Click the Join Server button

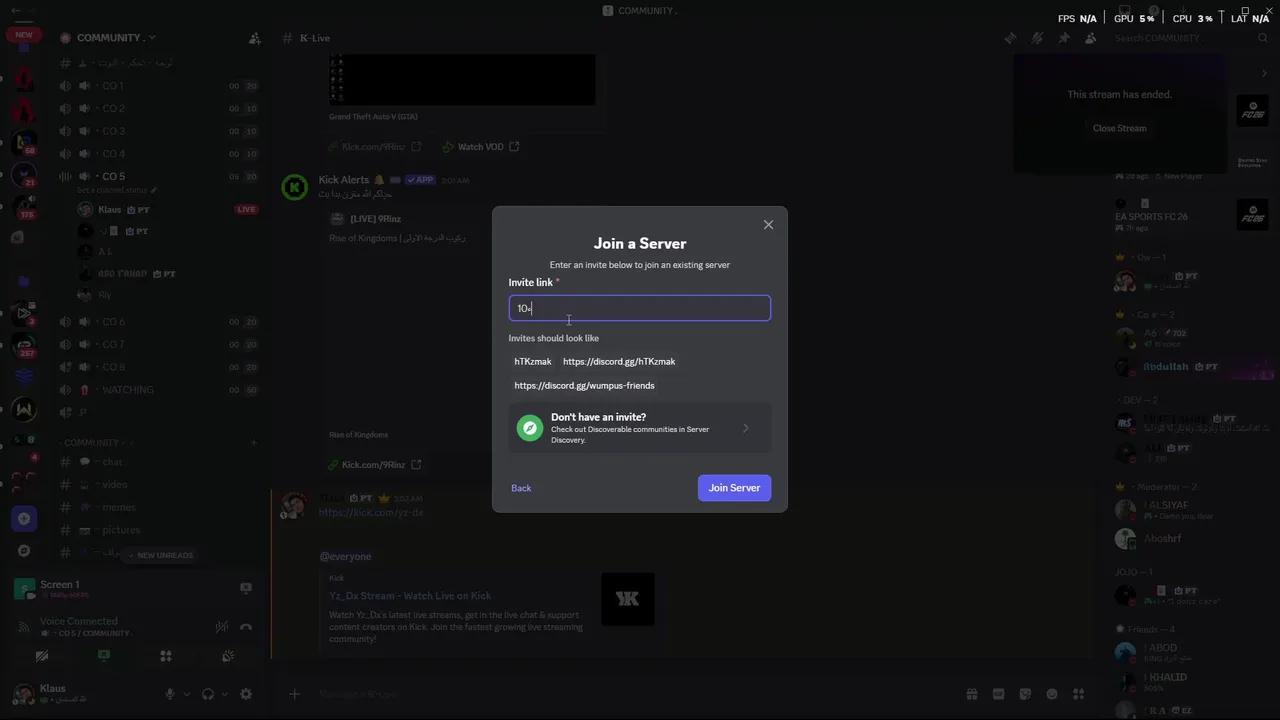(734, 488)
